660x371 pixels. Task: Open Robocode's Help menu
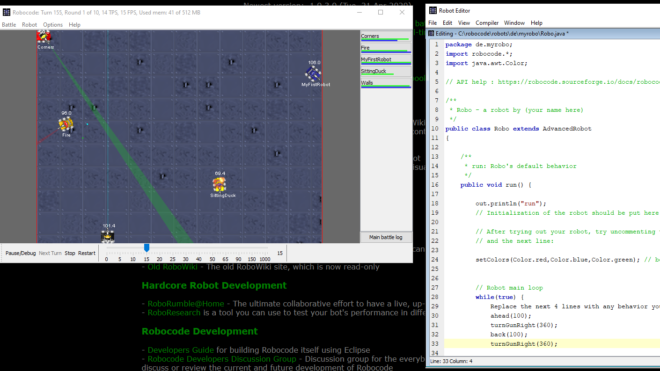[75, 25]
